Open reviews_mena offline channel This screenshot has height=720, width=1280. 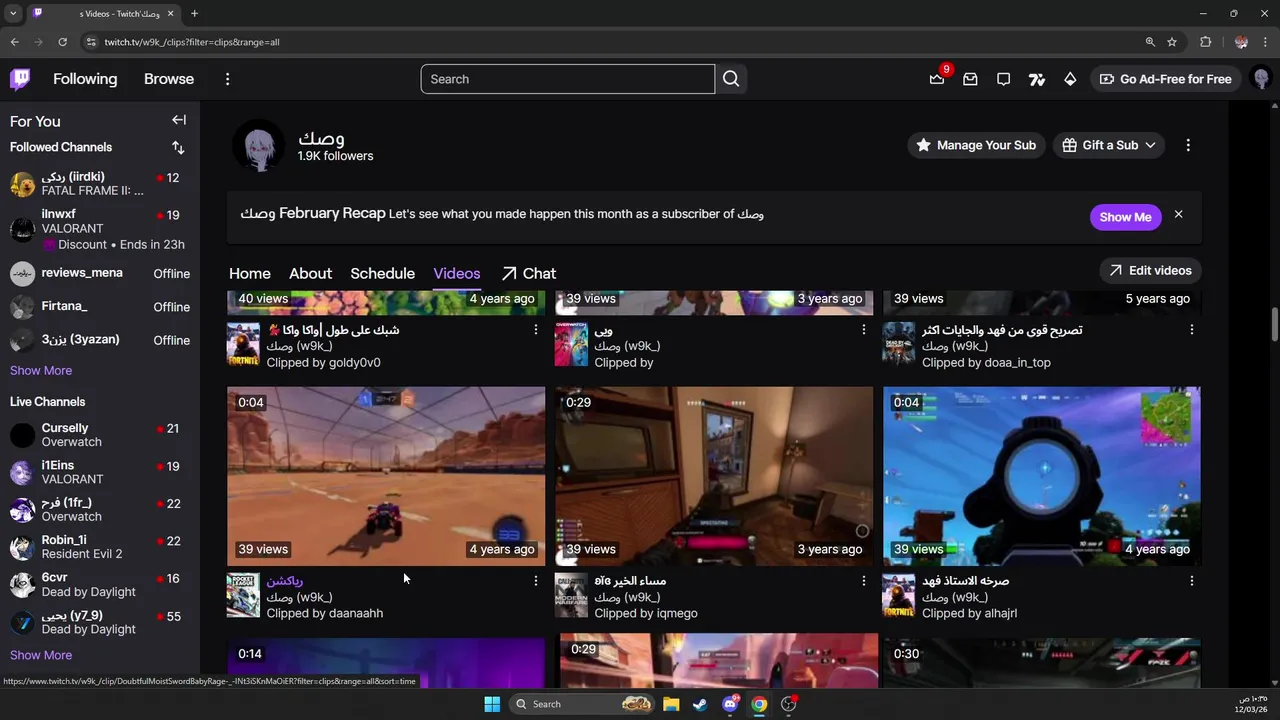coord(100,273)
